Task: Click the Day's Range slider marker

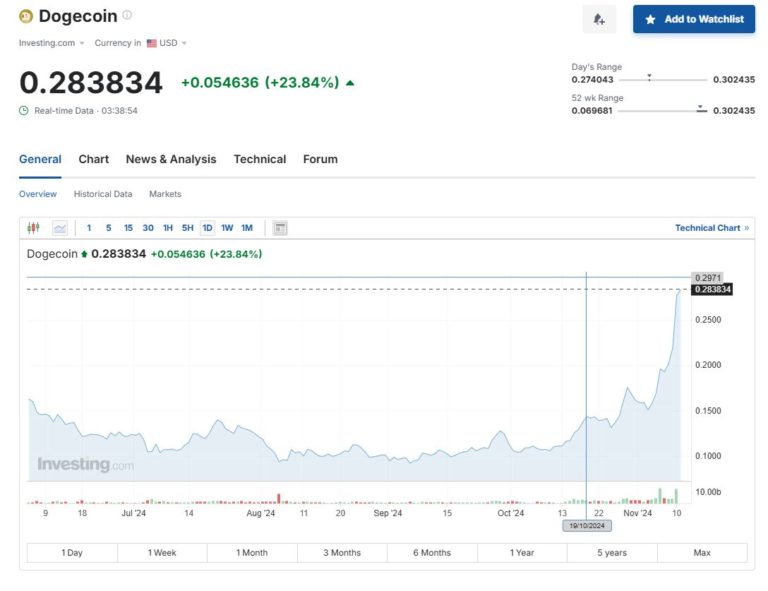Action: point(650,78)
